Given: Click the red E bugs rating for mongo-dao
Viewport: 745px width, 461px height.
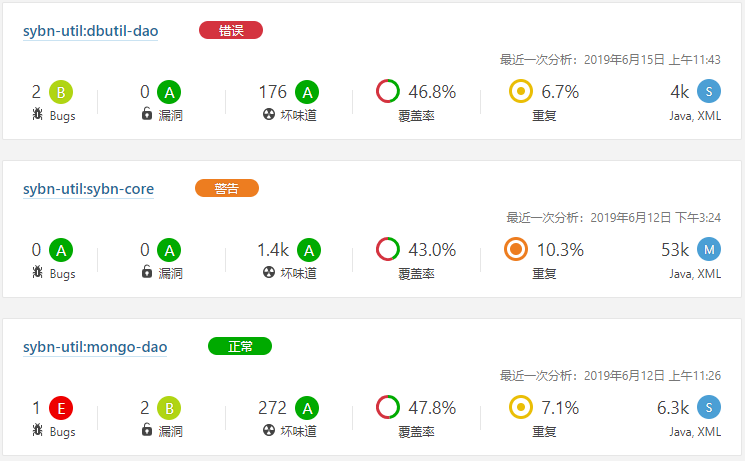Looking at the screenshot, I should 61,408.
